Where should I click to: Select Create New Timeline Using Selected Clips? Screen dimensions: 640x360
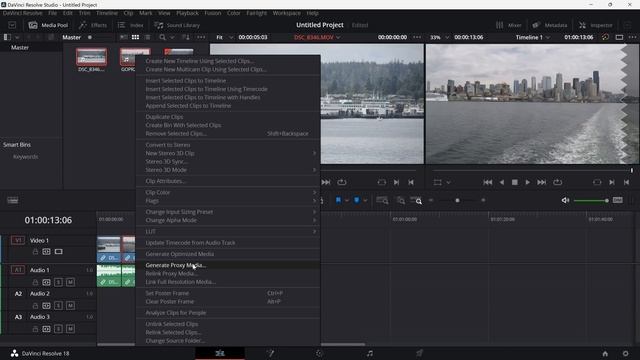228,61
